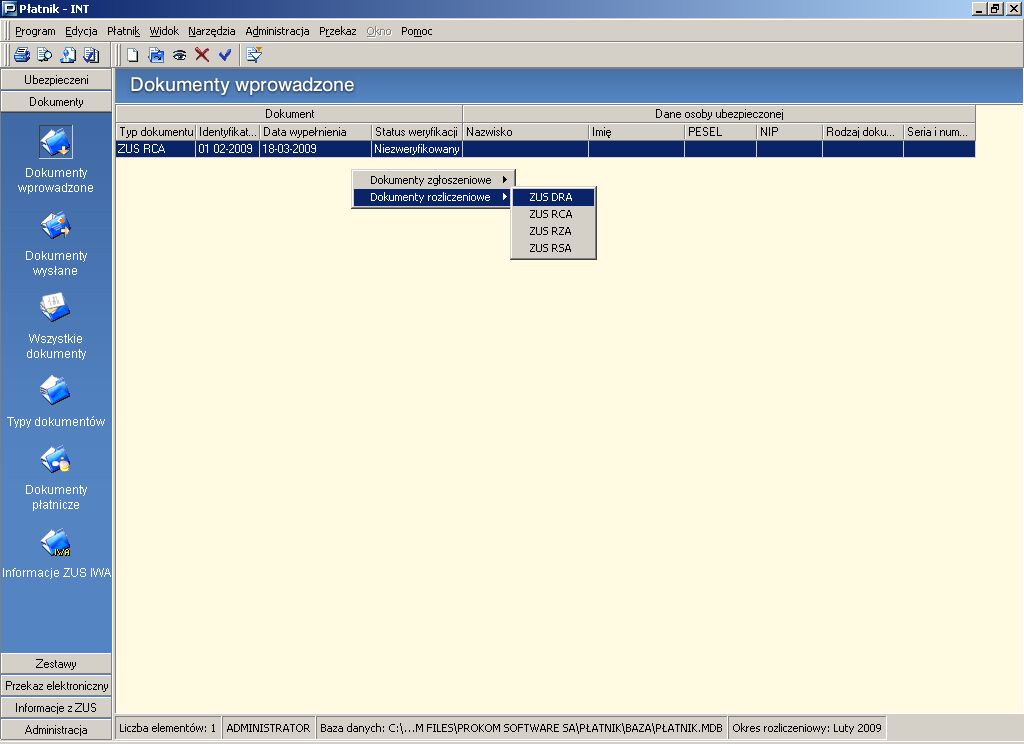1024x744 pixels.
Task: Select the ZUS RCA document row
Action: pos(545,149)
